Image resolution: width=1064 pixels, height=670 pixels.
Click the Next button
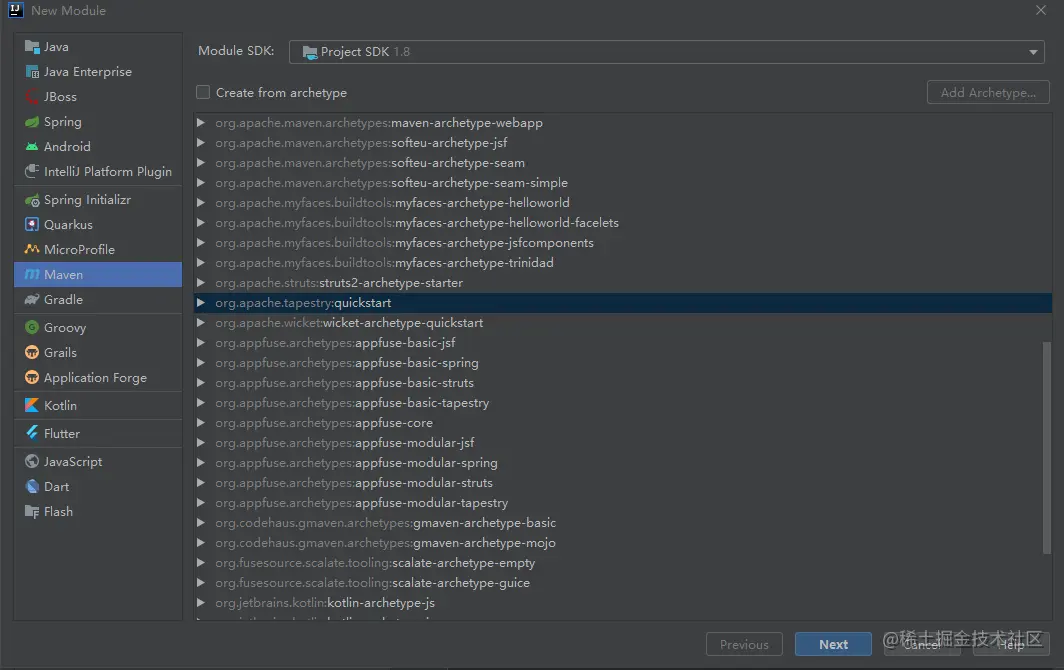pyautogui.click(x=833, y=645)
